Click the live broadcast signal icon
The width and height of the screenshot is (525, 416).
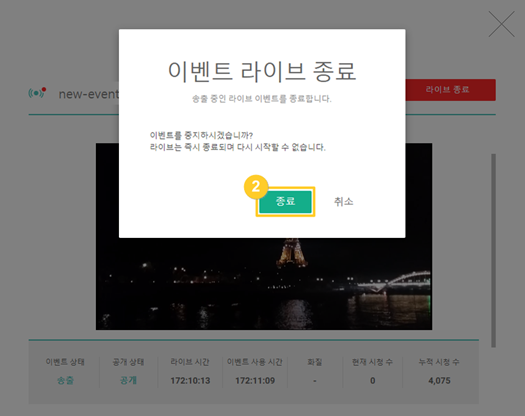pyautogui.click(x=37, y=93)
